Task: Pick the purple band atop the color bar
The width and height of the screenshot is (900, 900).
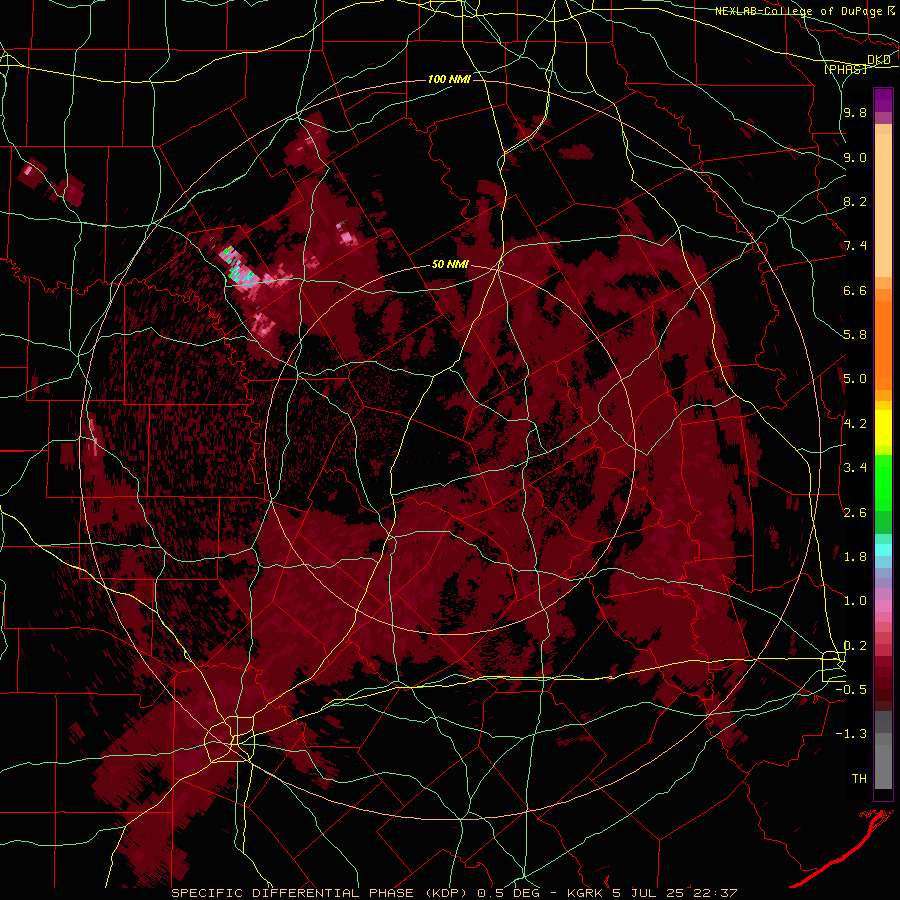Action: click(x=883, y=100)
